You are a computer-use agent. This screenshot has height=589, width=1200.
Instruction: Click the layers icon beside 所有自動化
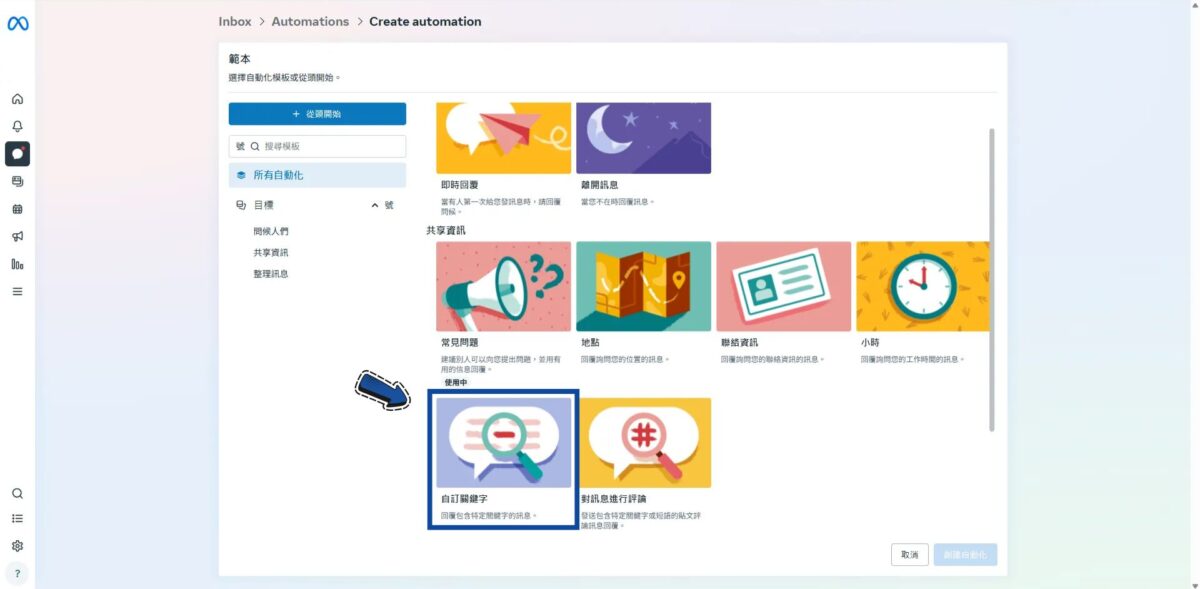(x=241, y=175)
